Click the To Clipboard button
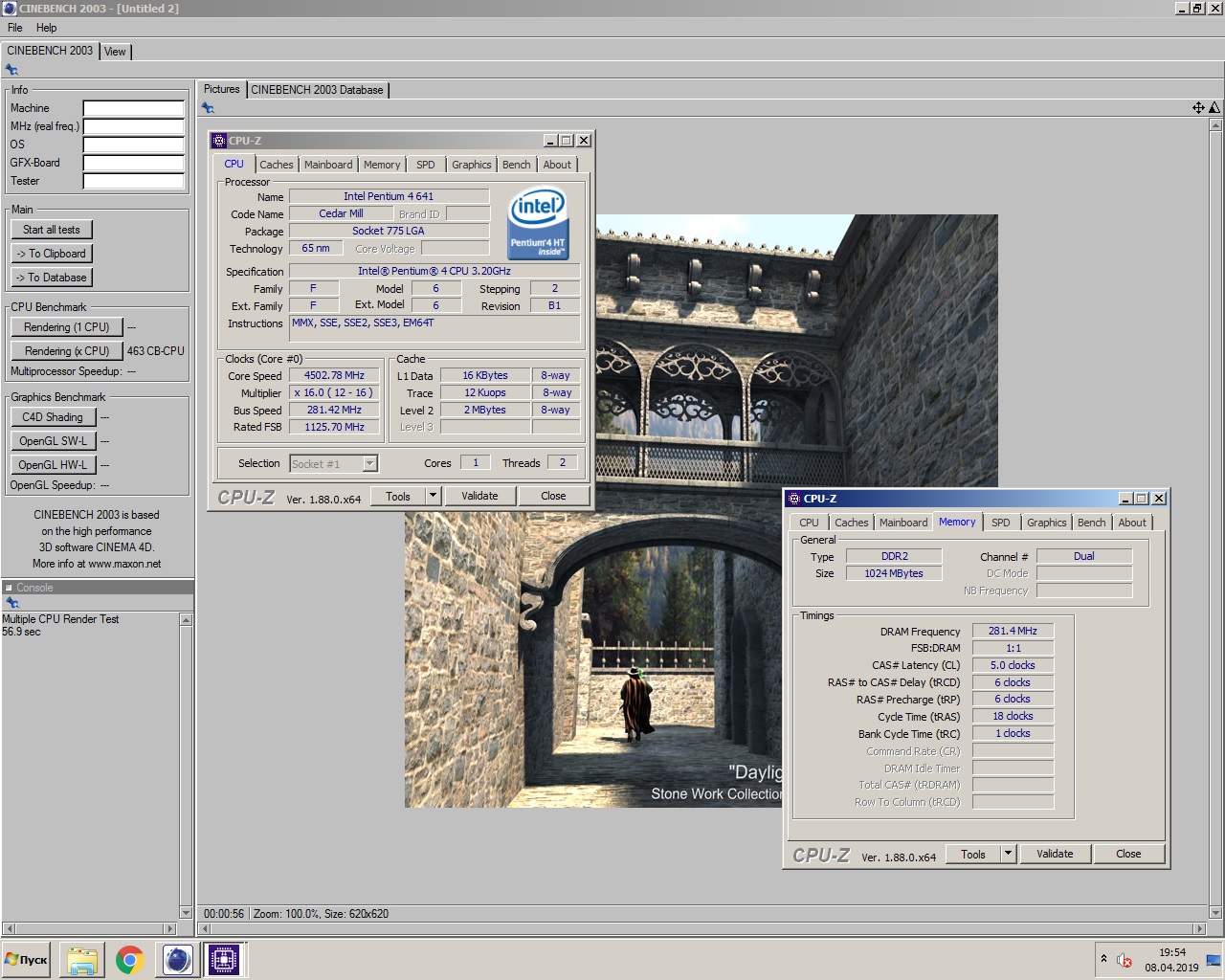This screenshot has width=1225, height=980. pos(52,254)
